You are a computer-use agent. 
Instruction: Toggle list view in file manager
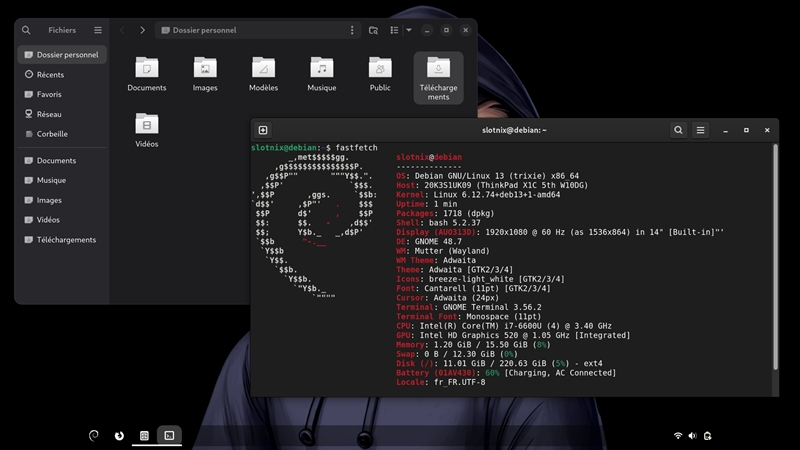pos(393,31)
